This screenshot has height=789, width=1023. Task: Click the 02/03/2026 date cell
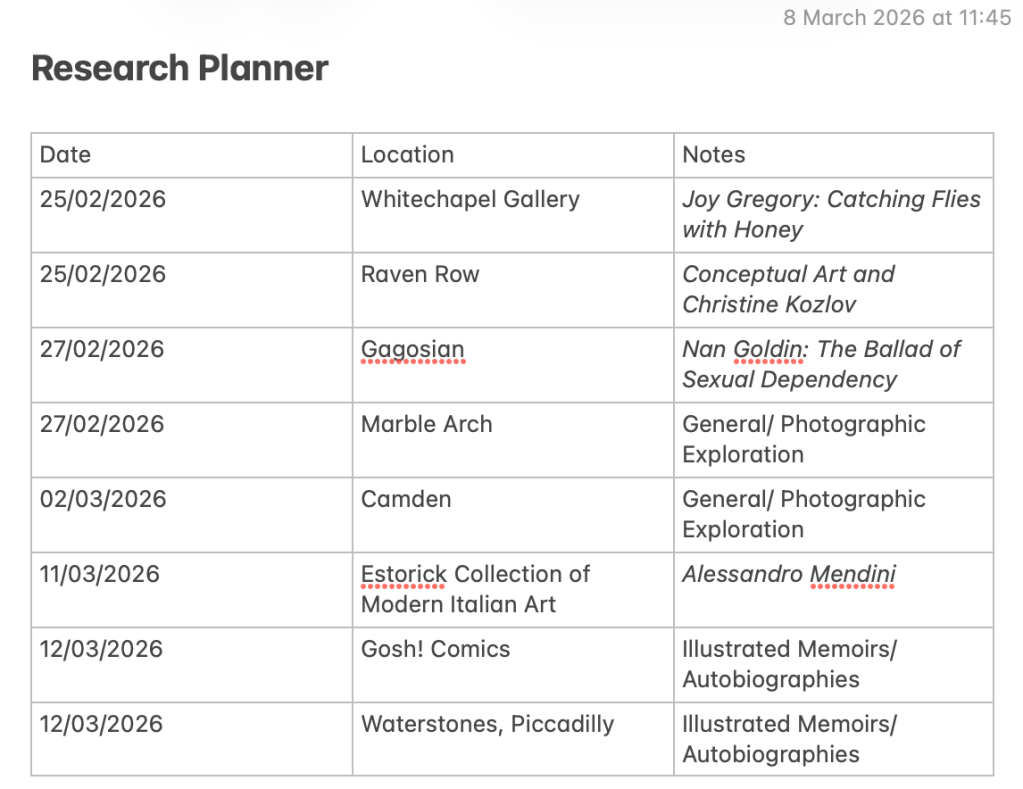102,499
